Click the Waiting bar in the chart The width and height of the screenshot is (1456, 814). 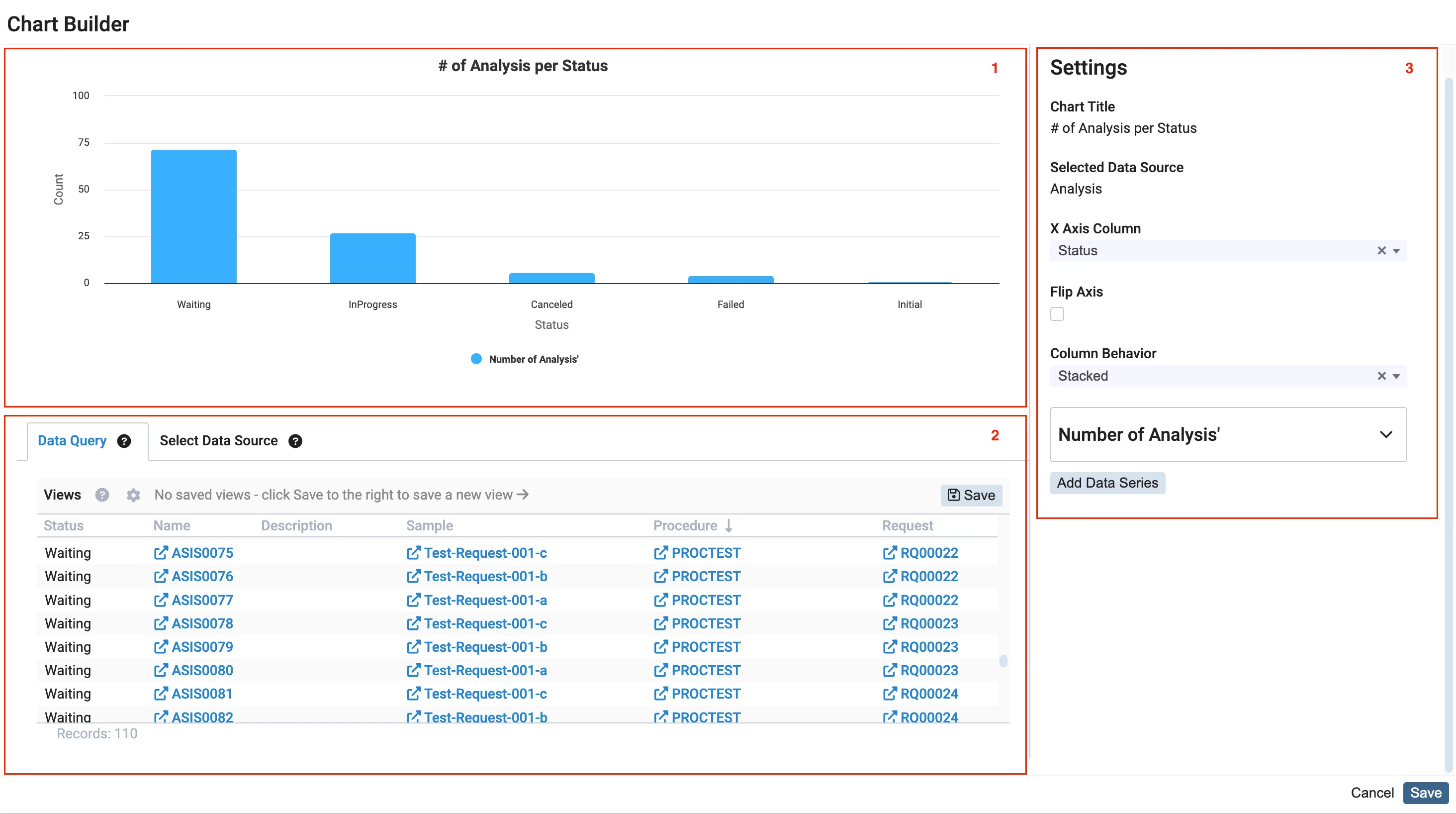tap(193, 216)
